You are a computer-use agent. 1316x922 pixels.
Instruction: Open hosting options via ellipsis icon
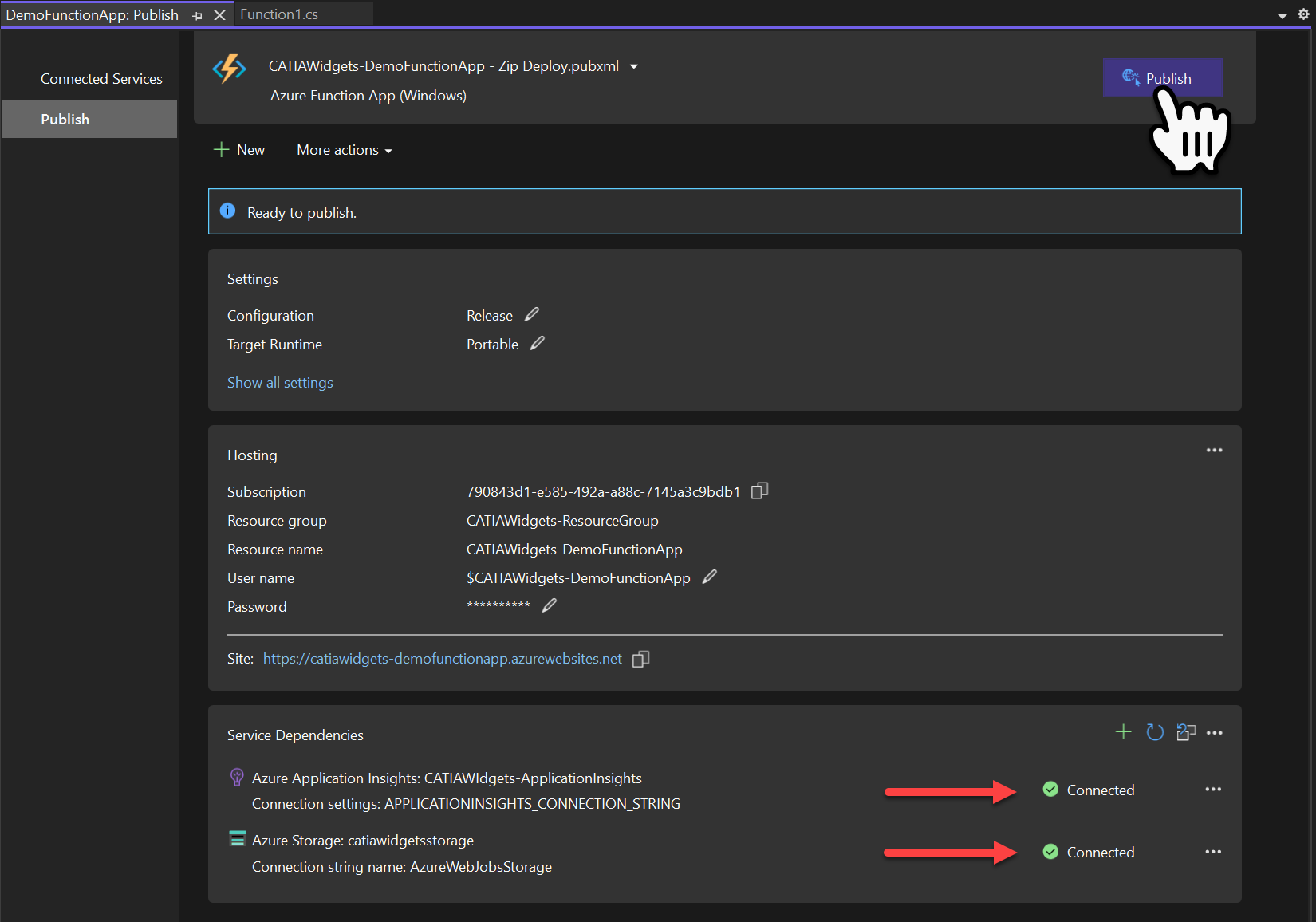1214,450
